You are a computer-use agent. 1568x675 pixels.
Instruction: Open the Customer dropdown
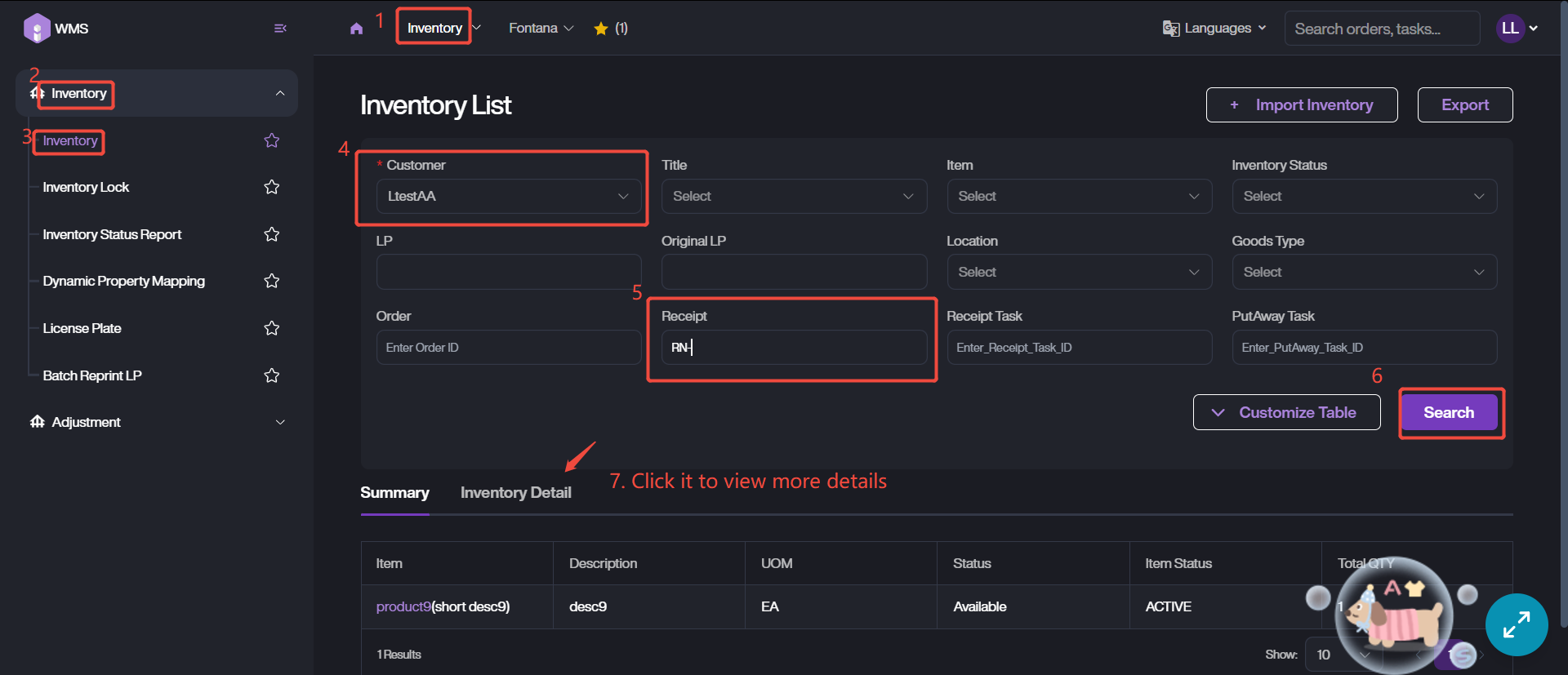pyautogui.click(x=508, y=197)
